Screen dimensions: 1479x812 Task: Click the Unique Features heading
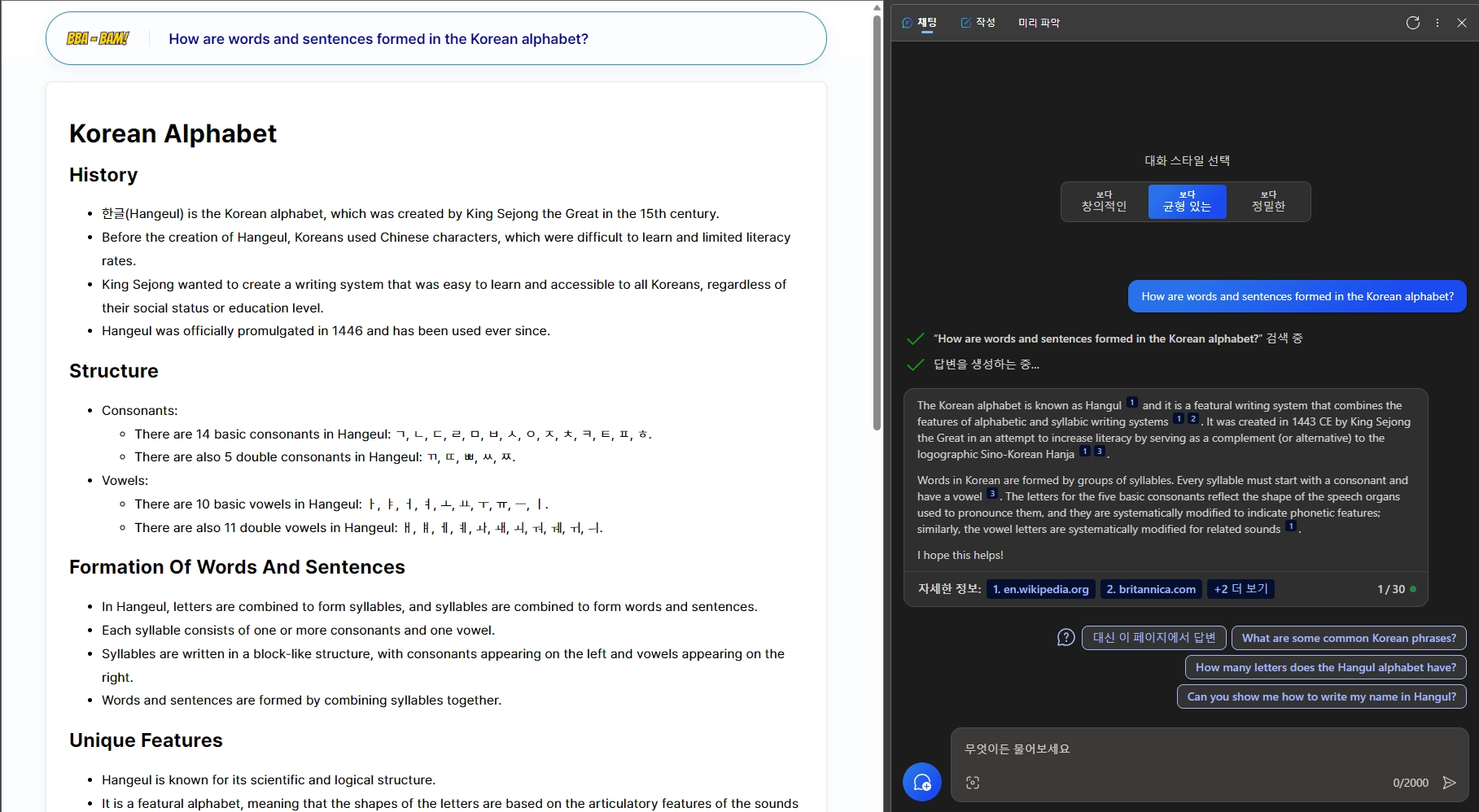pos(146,740)
